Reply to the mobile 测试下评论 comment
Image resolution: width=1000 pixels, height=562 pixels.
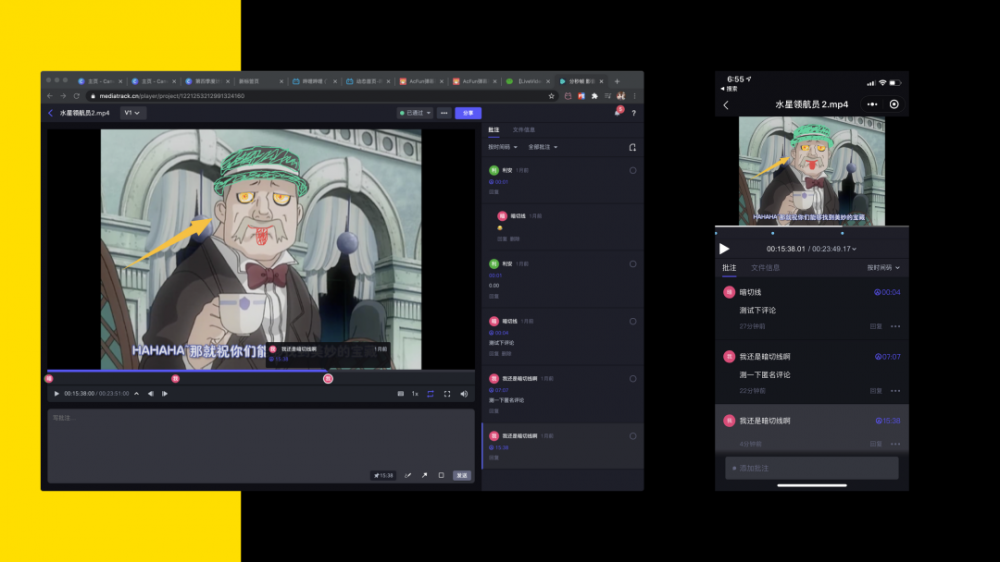(876, 327)
